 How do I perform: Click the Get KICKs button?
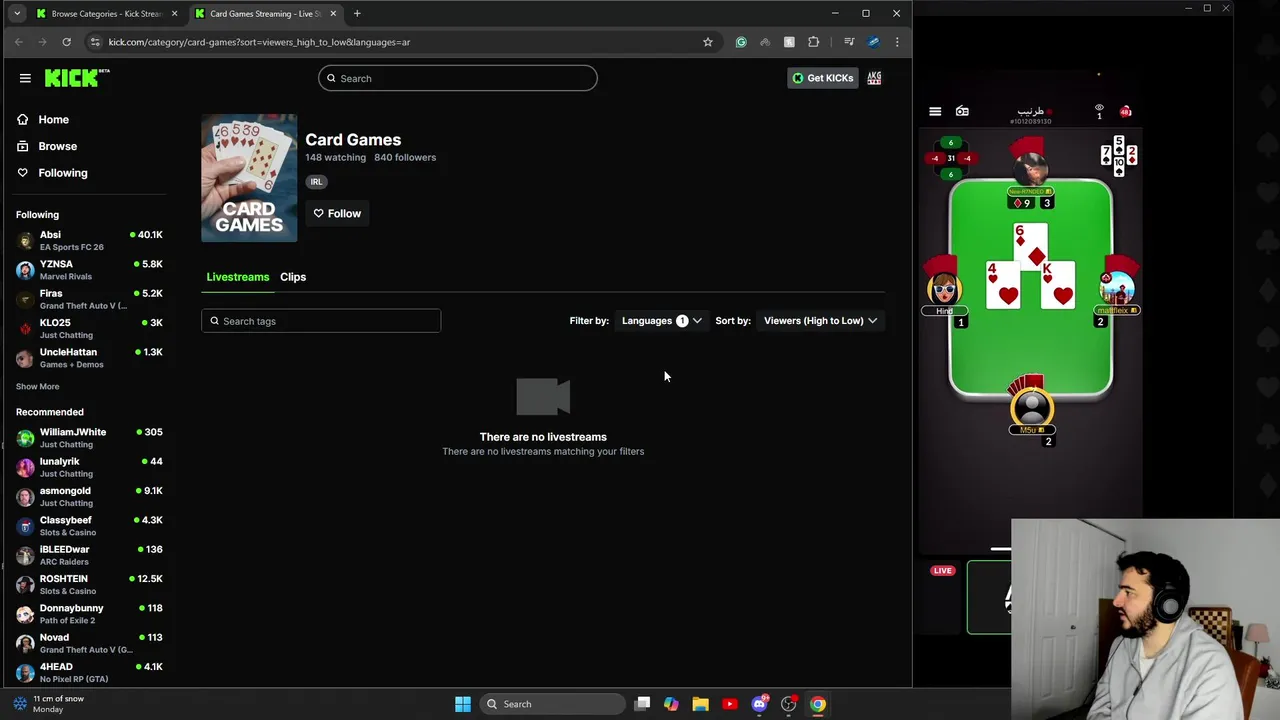point(823,78)
